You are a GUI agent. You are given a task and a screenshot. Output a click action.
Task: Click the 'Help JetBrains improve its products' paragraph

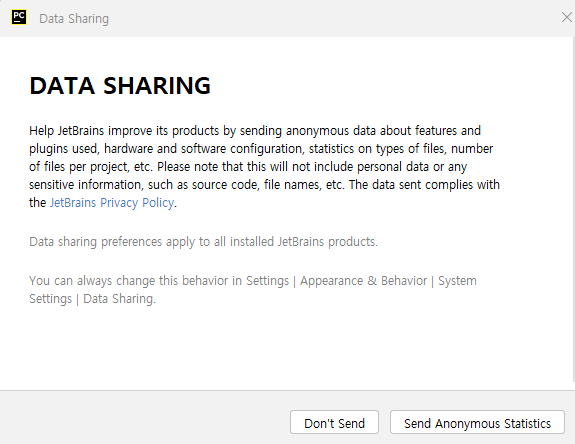click(x=264, y=166)
